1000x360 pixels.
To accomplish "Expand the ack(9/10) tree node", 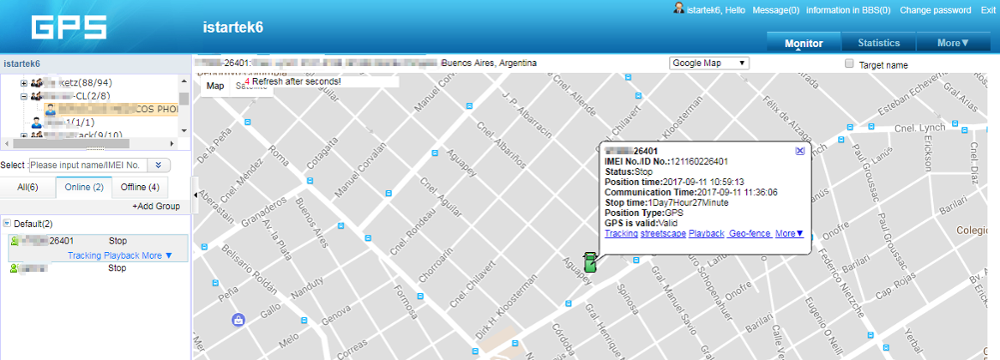I will tap(24, 135).
